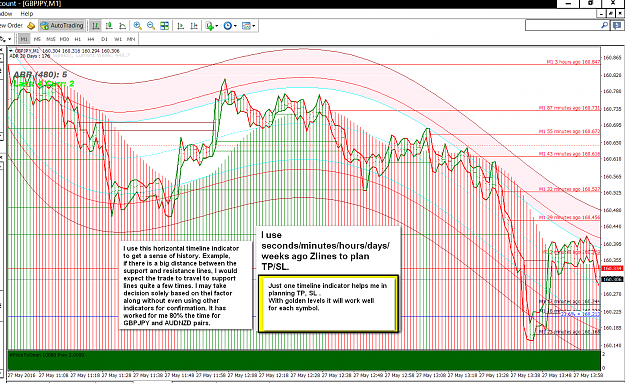Image resolution: width=625 pixels, height=383 pixels.
Task: Select the M1 timeframe
Action: (x=24, y=39)
